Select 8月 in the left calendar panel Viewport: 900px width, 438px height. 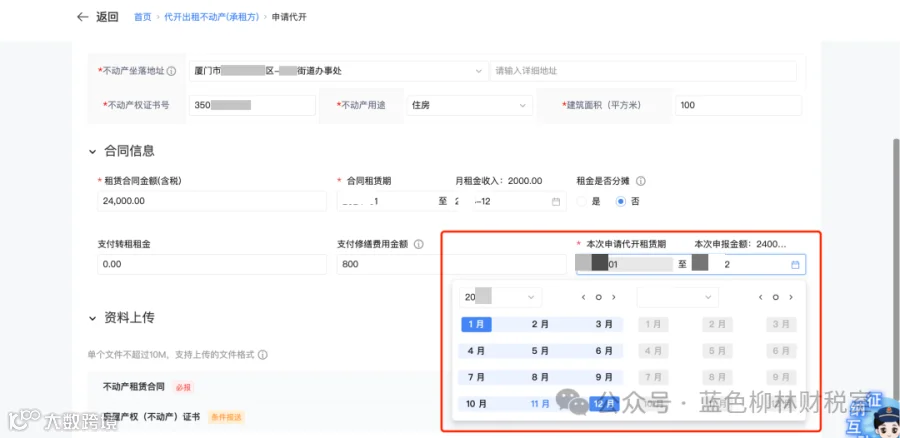coord(540,377)
